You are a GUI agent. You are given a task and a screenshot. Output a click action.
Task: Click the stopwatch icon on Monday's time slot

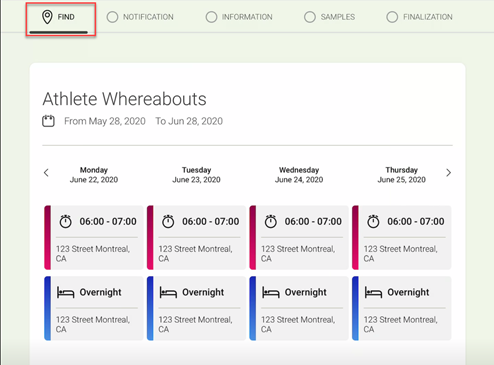(65, 221)
